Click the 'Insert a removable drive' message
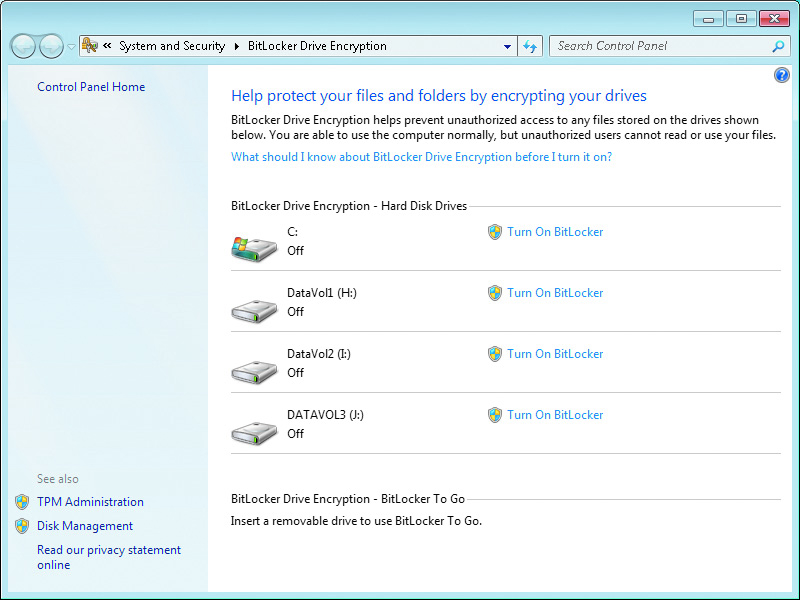The width and height of the screenshot is (800, 600). 356,521
